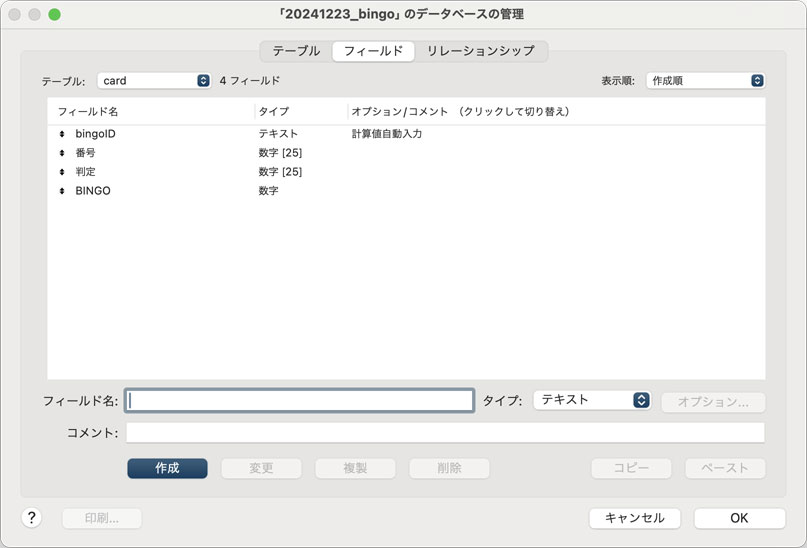Viewport: 807px width, 548px height.
Task: Click the 複製 button
Action: pos(355,468)
